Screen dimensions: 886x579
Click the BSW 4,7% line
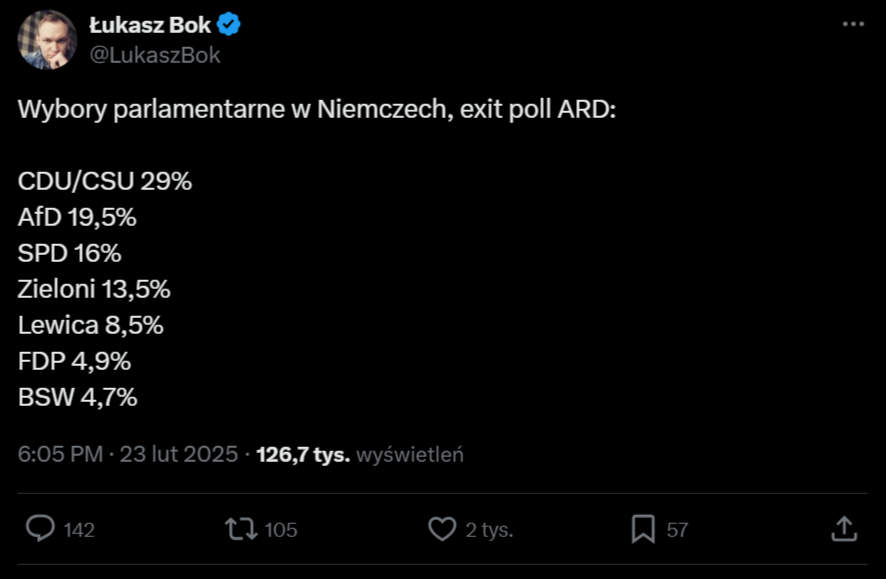[x=78, y=397]
